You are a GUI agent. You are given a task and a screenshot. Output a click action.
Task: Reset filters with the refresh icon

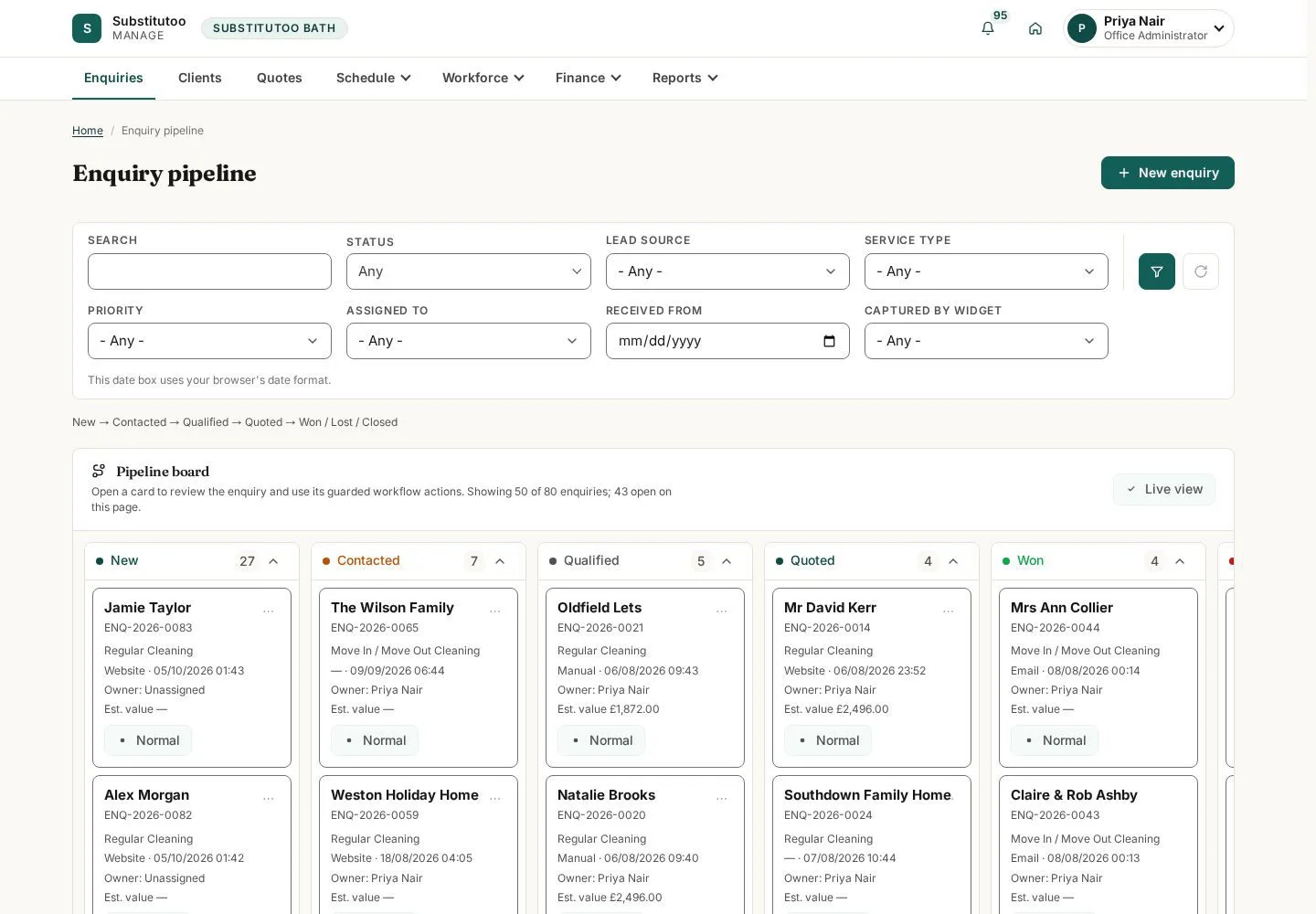(x=1201, y=271)
